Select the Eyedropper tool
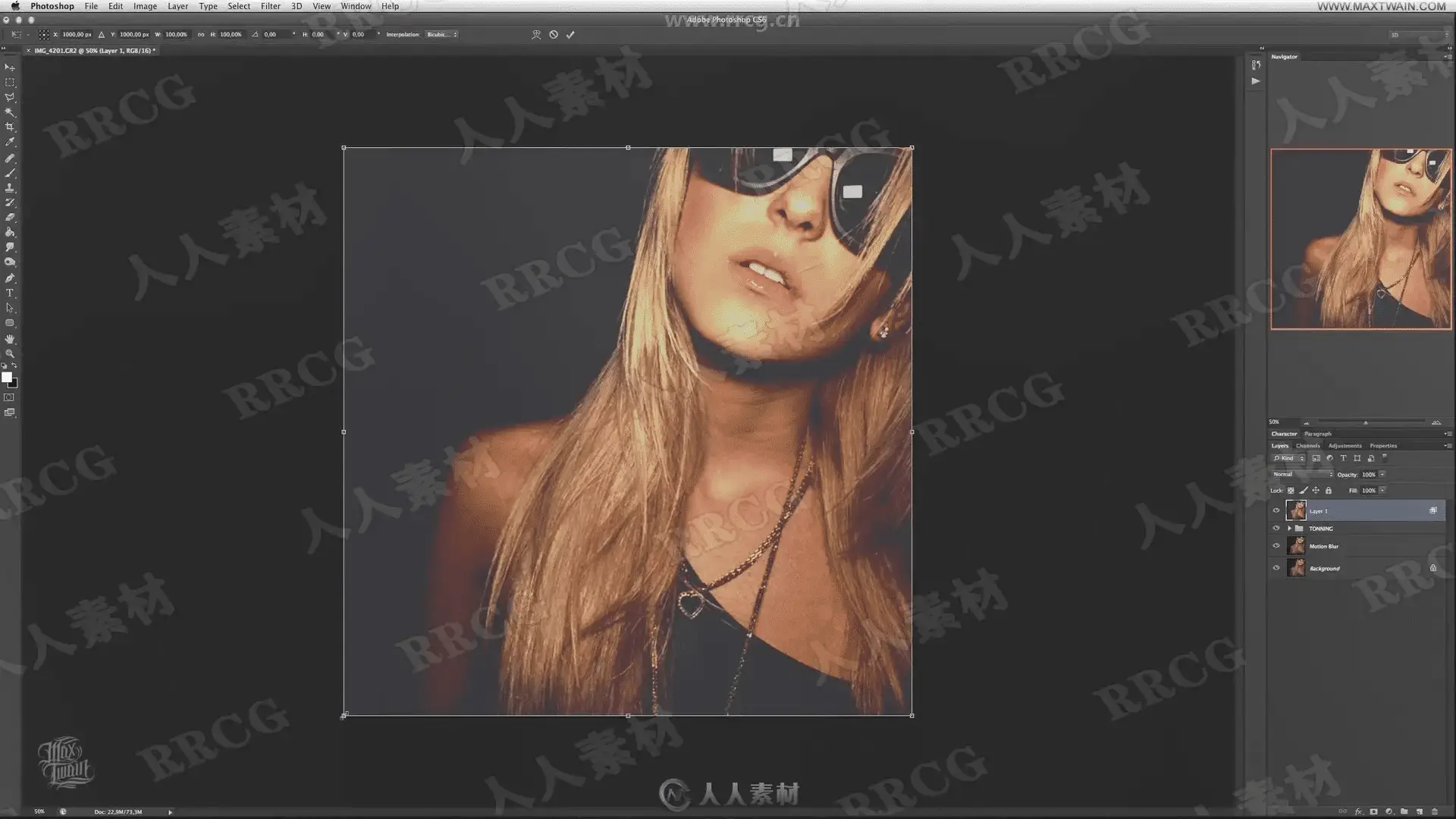Image resolution: width=1456 pixels, height=819 pixels. 10,142
